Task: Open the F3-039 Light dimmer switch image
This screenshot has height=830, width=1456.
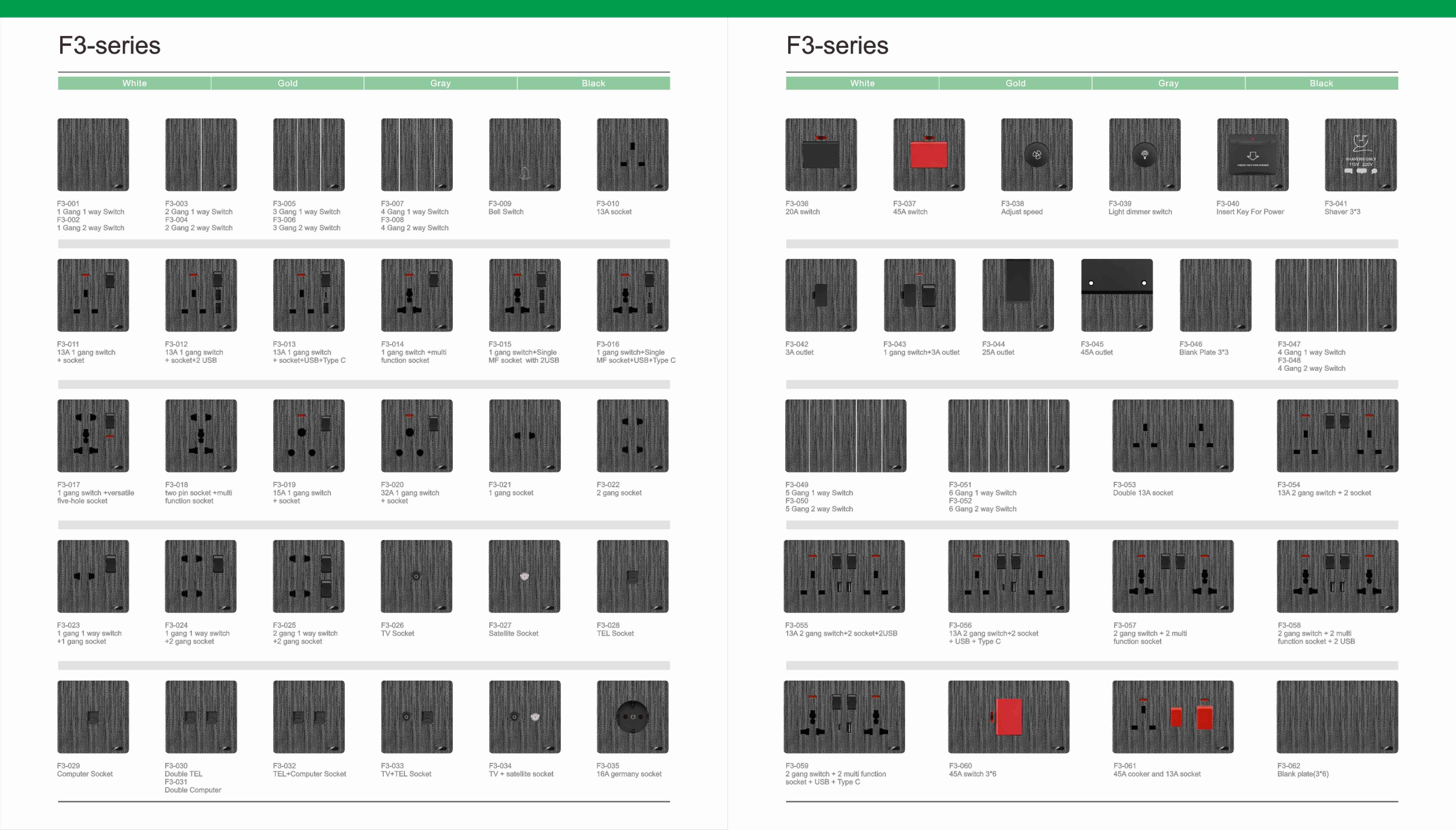Action: pyautogui.click(x=1144, y=155)
